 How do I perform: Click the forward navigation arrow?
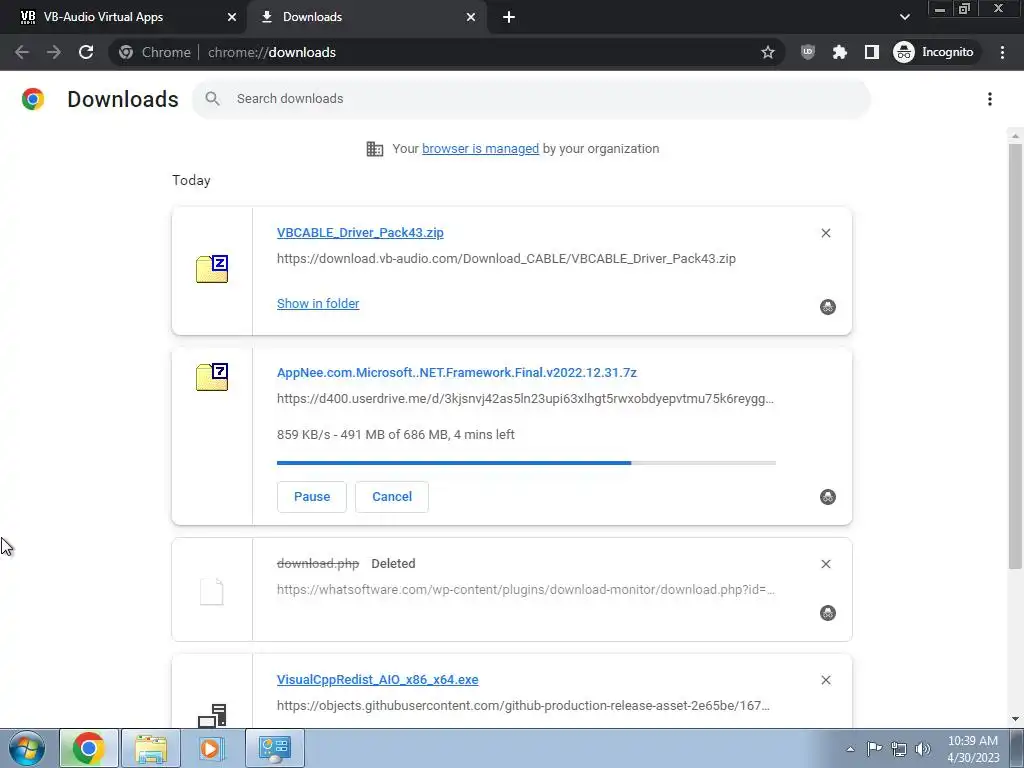coord(54,52)
